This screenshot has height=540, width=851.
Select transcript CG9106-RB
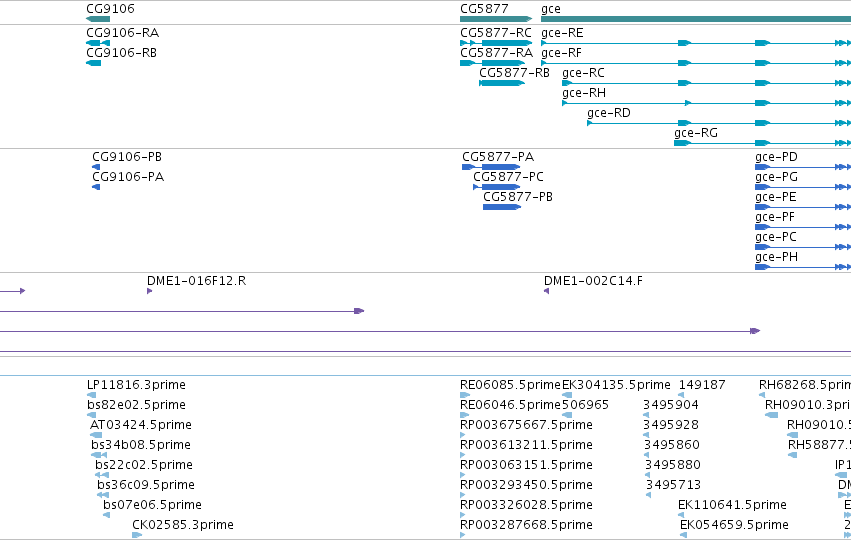click(122, 53)
